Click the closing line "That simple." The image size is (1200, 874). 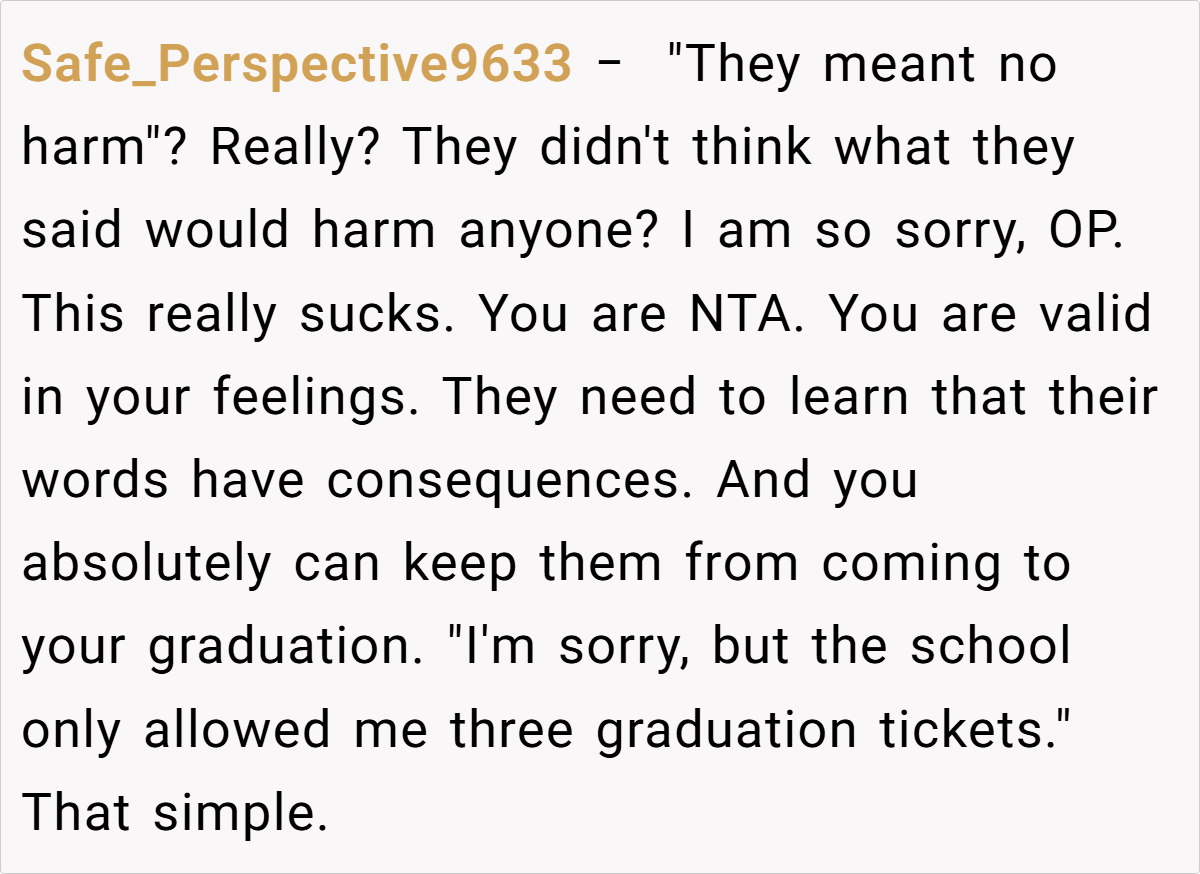175,813
